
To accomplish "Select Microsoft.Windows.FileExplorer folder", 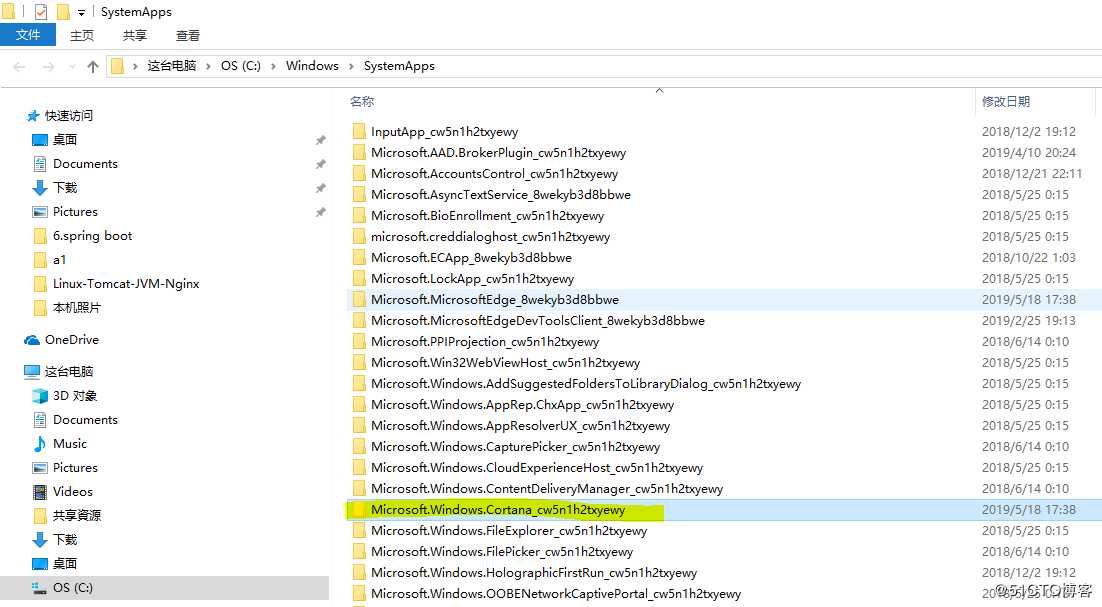I will coord(509,531).
